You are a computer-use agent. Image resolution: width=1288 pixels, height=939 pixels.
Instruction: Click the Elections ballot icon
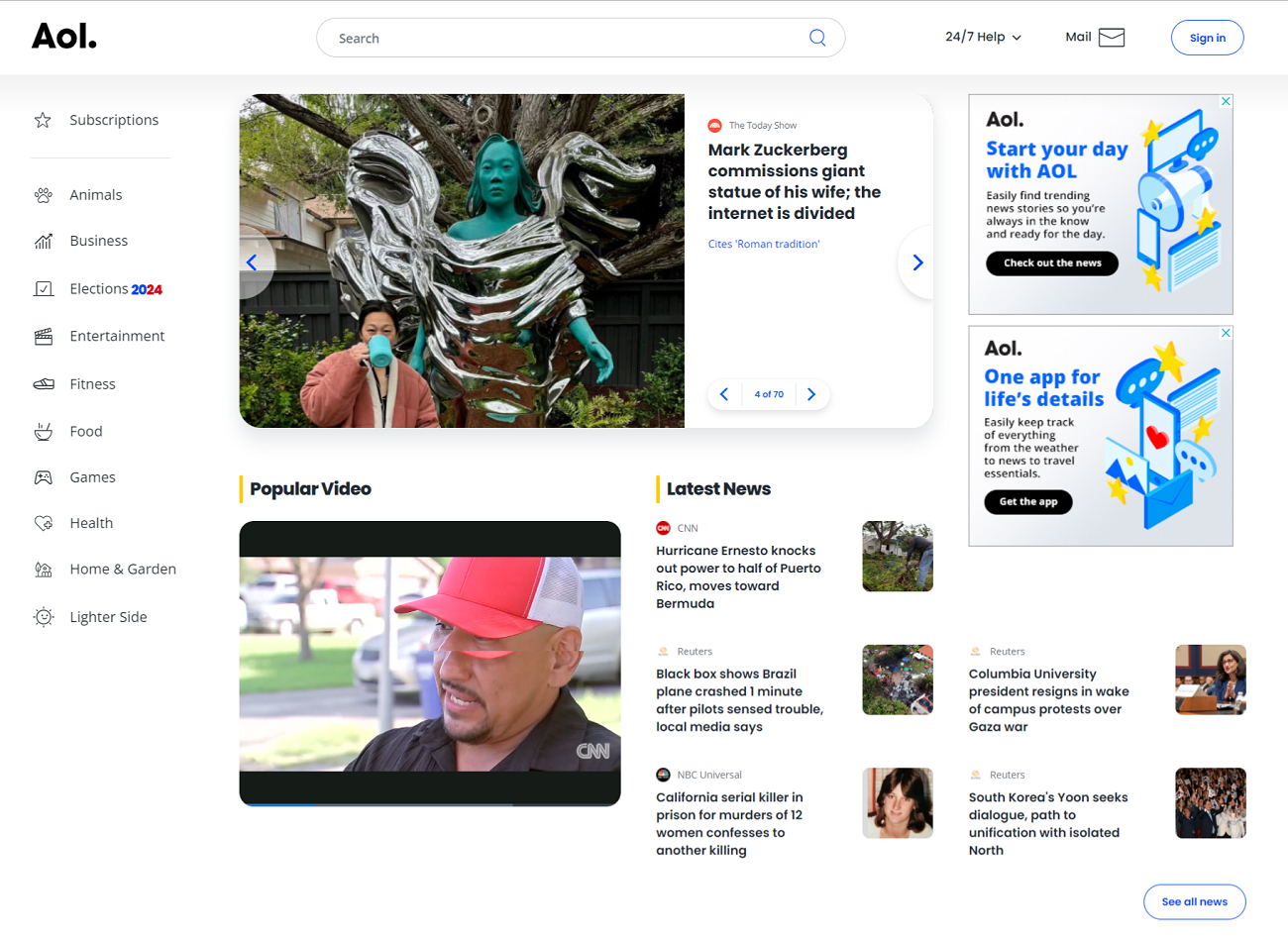(43, 288)
